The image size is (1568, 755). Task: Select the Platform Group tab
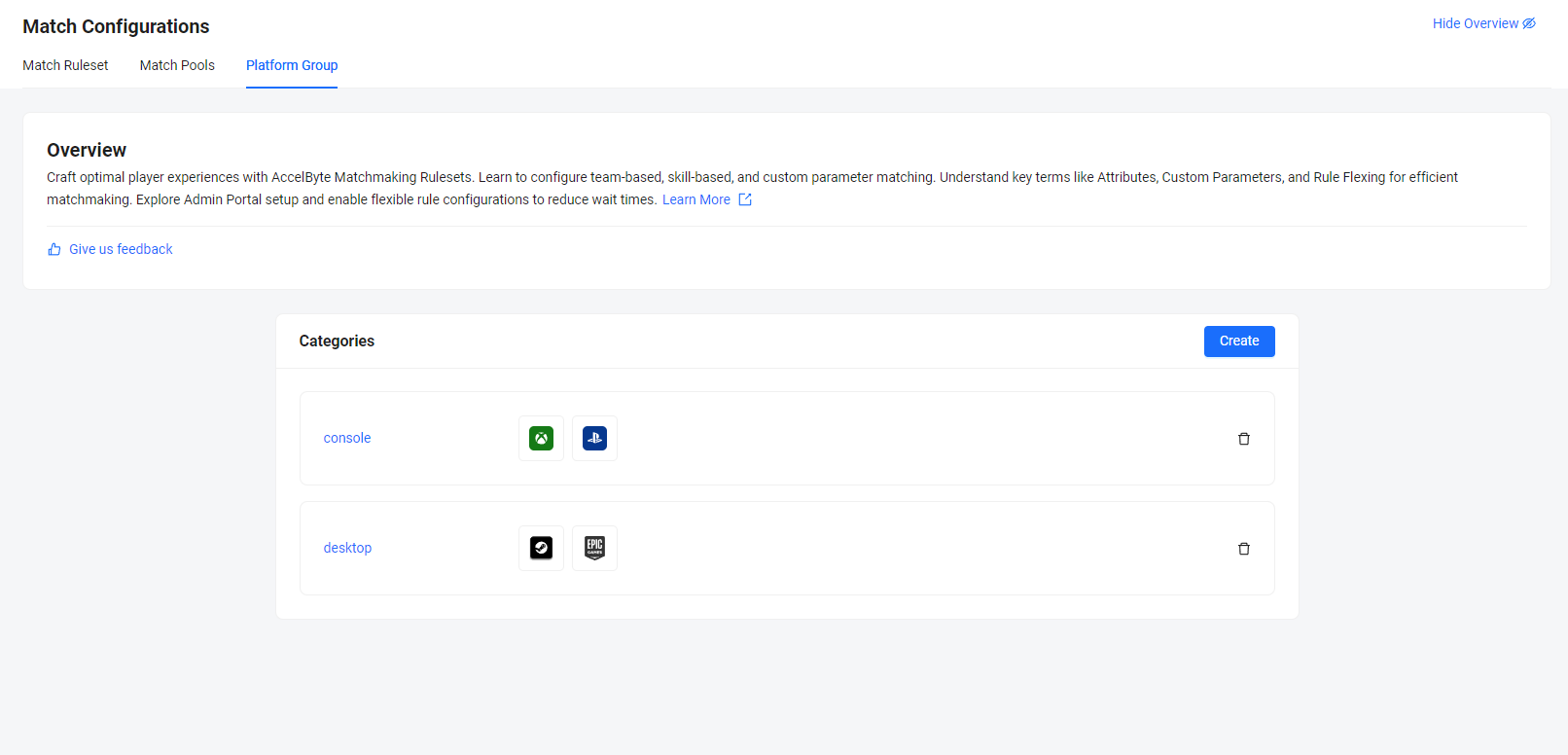pos(292,65)
